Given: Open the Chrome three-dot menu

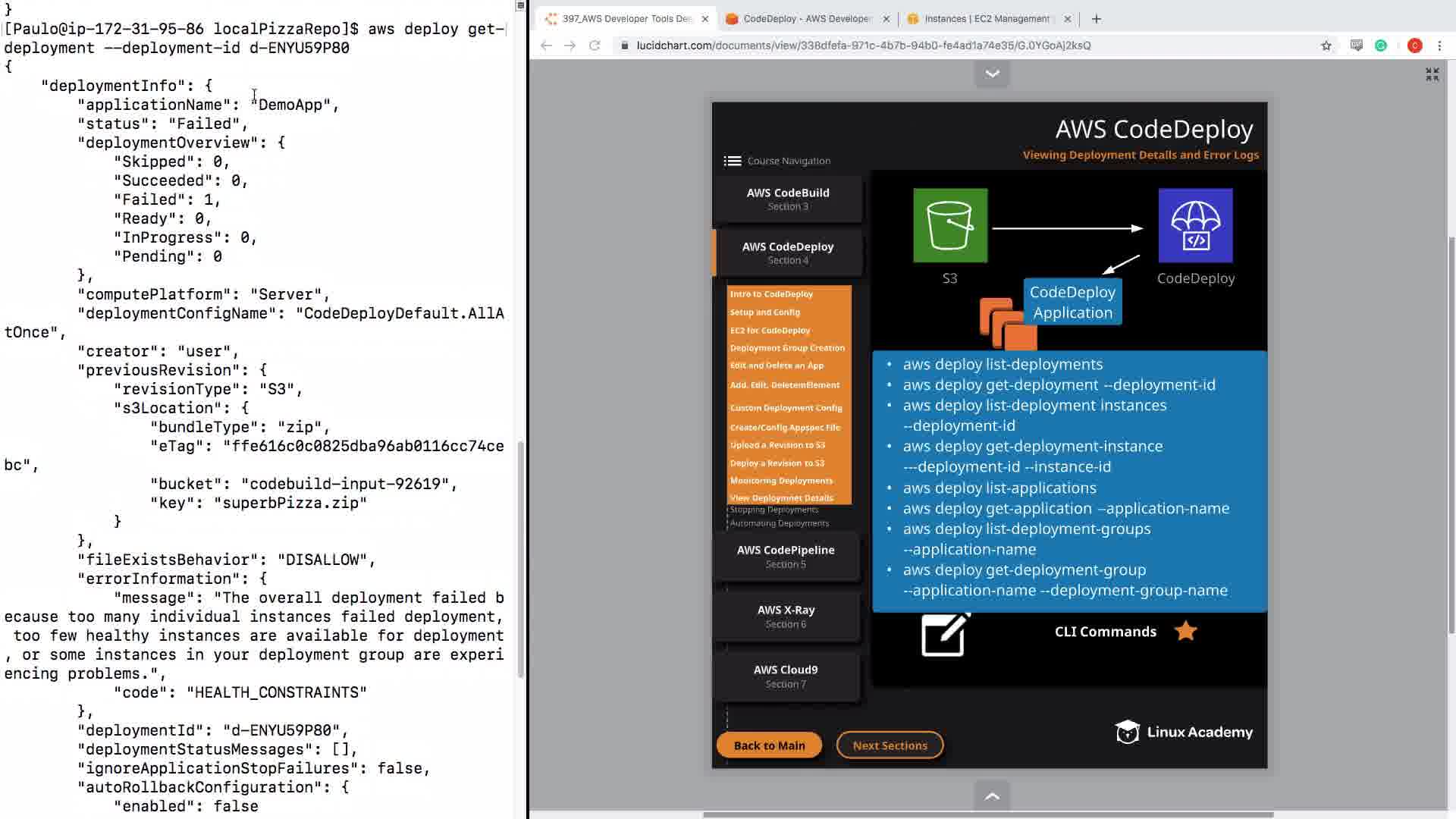Looking at the screenshot, I should pos(1439,45).
